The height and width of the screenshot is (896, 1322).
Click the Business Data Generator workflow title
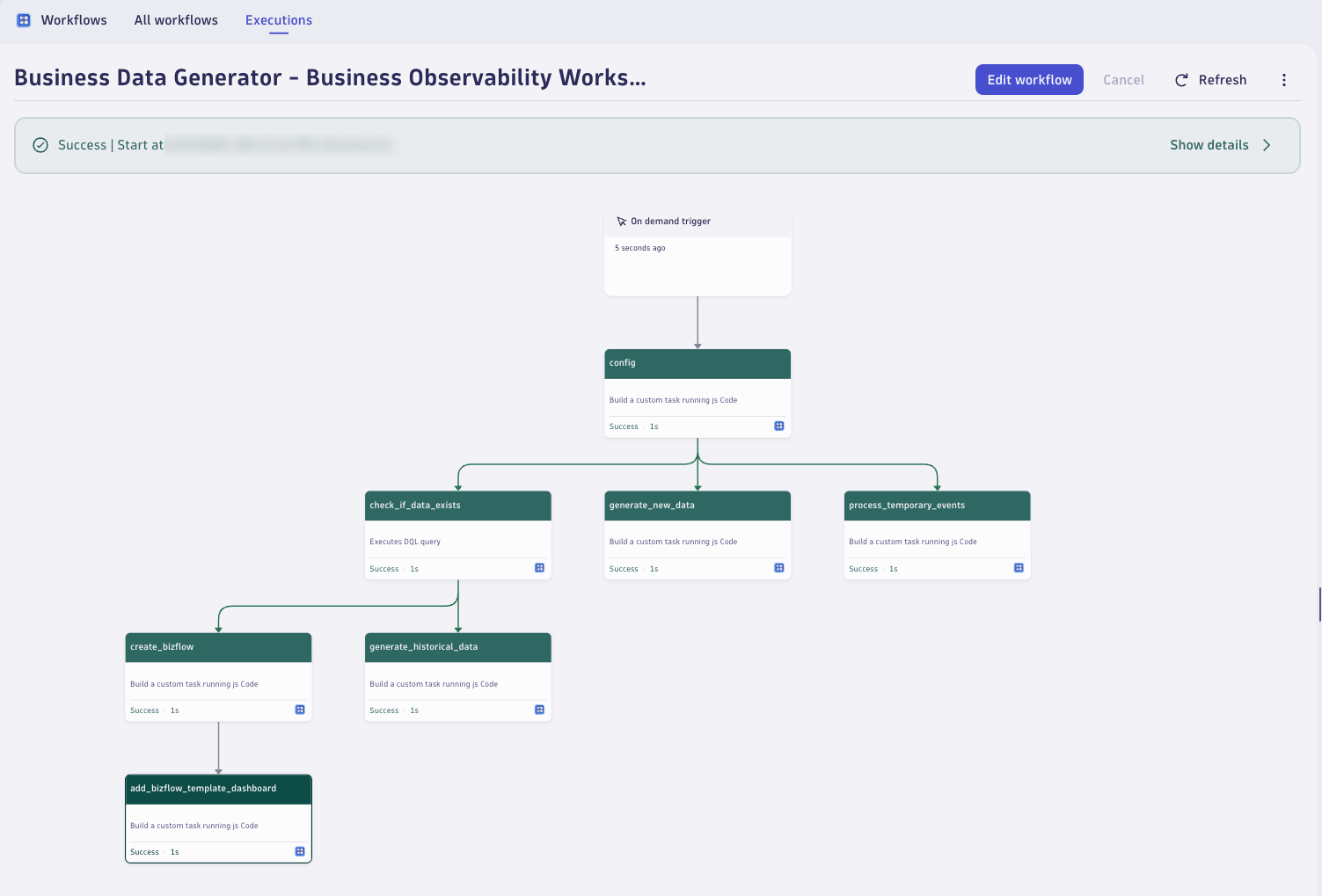(x=330, y=78)
